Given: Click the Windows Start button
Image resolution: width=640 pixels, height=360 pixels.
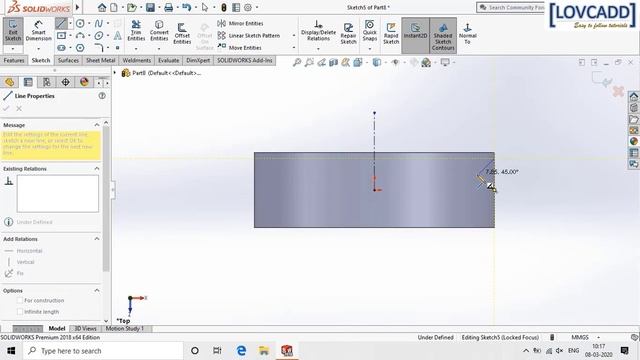Looking at the screenshot, I should pos(11,351).
